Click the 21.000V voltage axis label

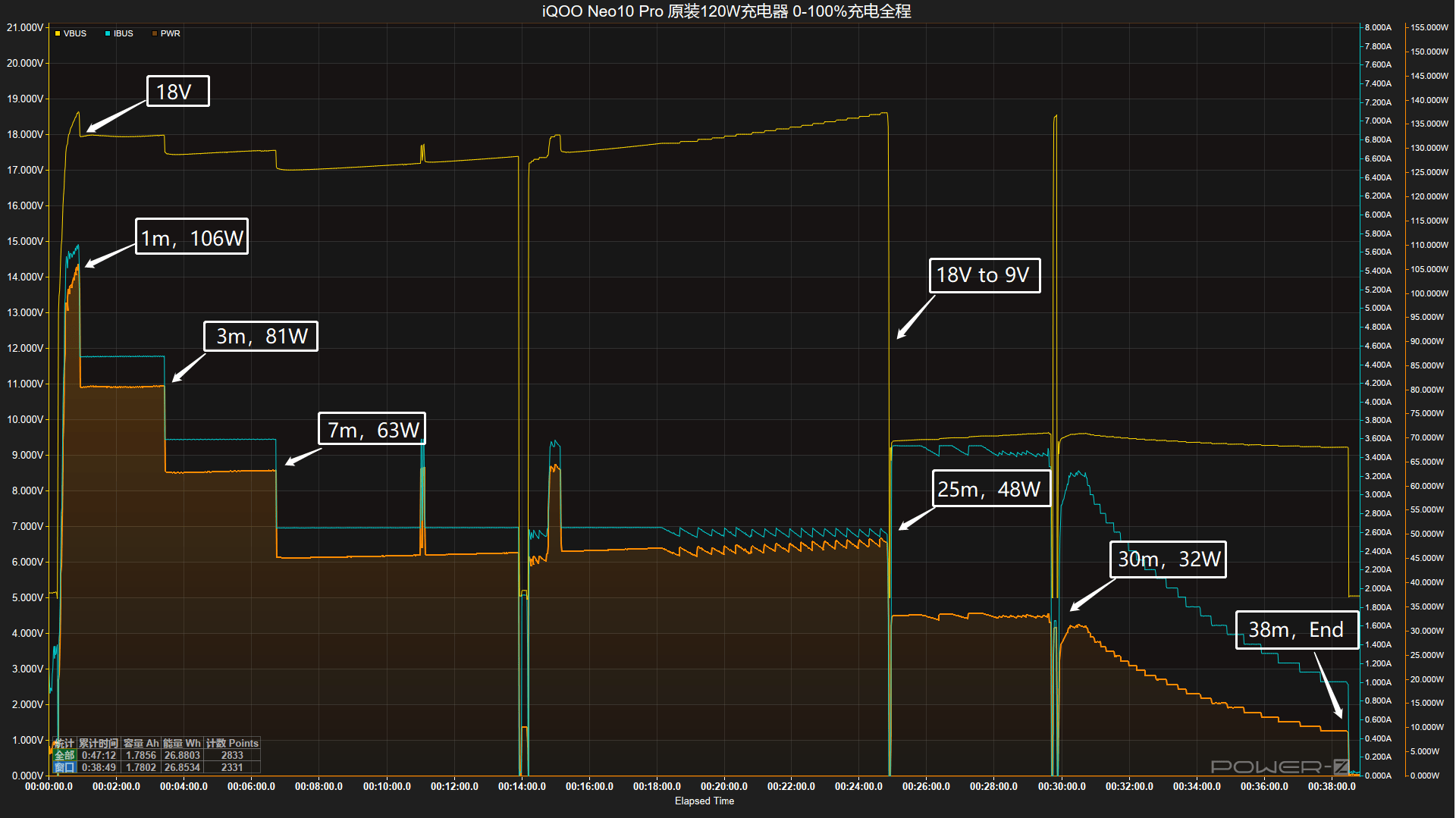(x=25, y=27)
